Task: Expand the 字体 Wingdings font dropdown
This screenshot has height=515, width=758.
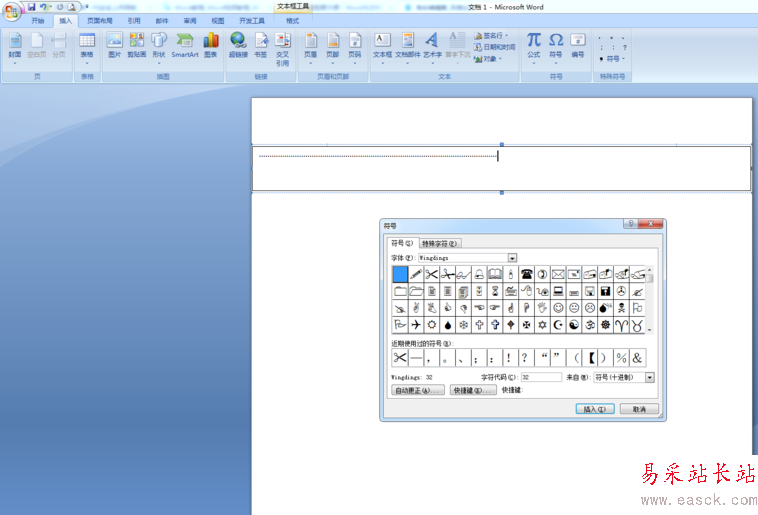Action: [x=512, y=258]
